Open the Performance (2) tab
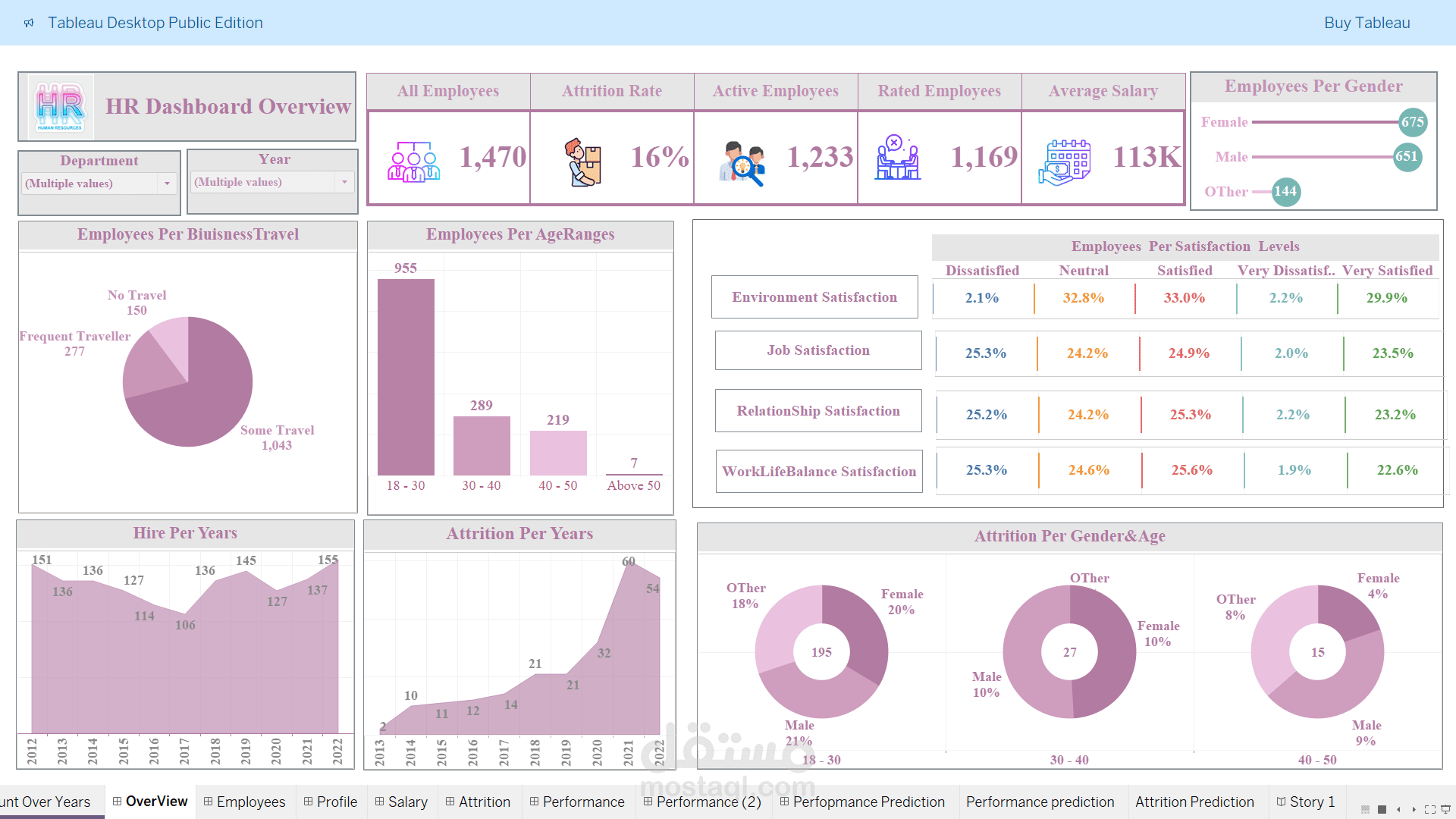The image size is (1456, 819). [x=702, y=802]
